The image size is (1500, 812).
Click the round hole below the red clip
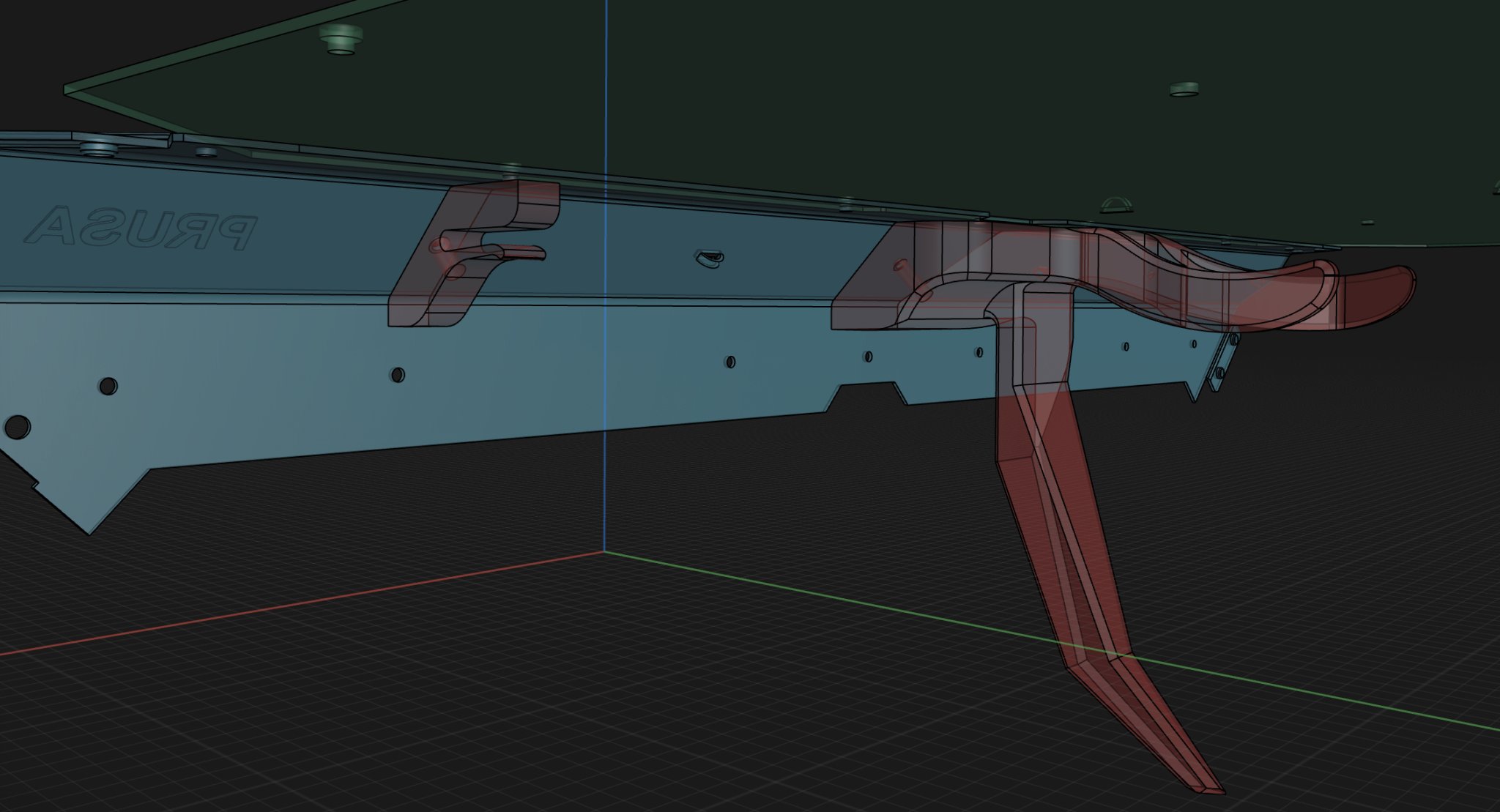point(397,375)
